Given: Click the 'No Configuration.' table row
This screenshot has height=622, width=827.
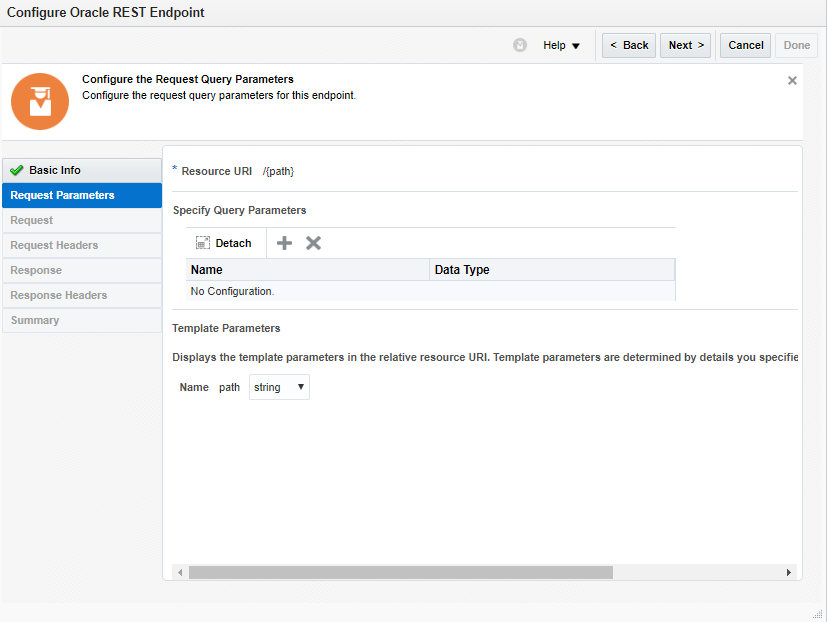Looking at the screenshot, I should (x=430, y=291).
